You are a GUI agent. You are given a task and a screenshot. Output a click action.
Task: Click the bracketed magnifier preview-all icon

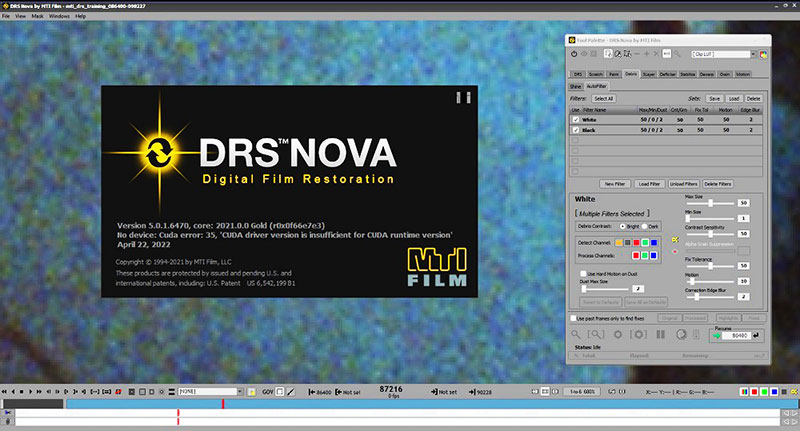pos(595,335)
